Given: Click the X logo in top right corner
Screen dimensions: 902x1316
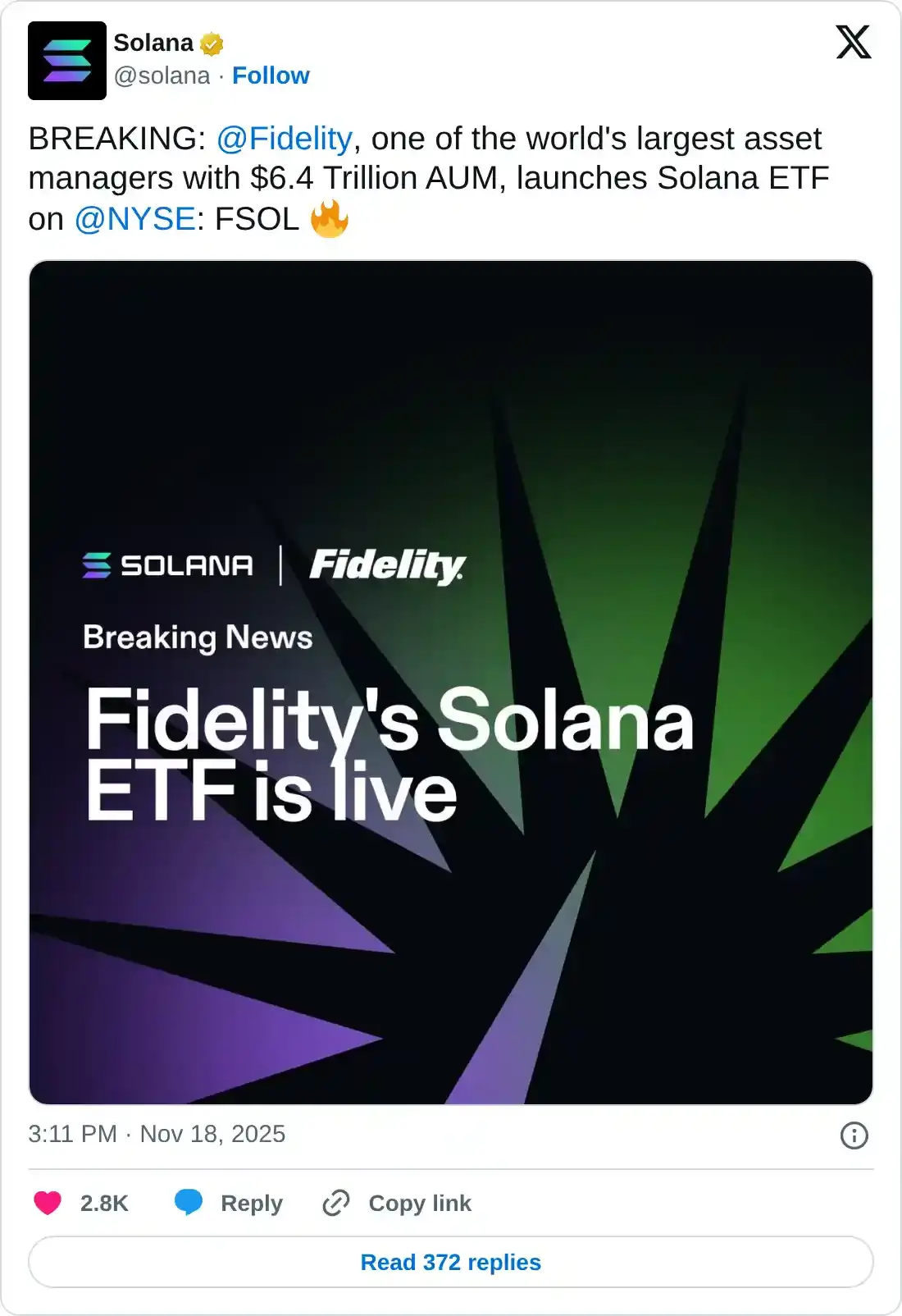Looking at the screenshot, I should (x=854, y=43).
